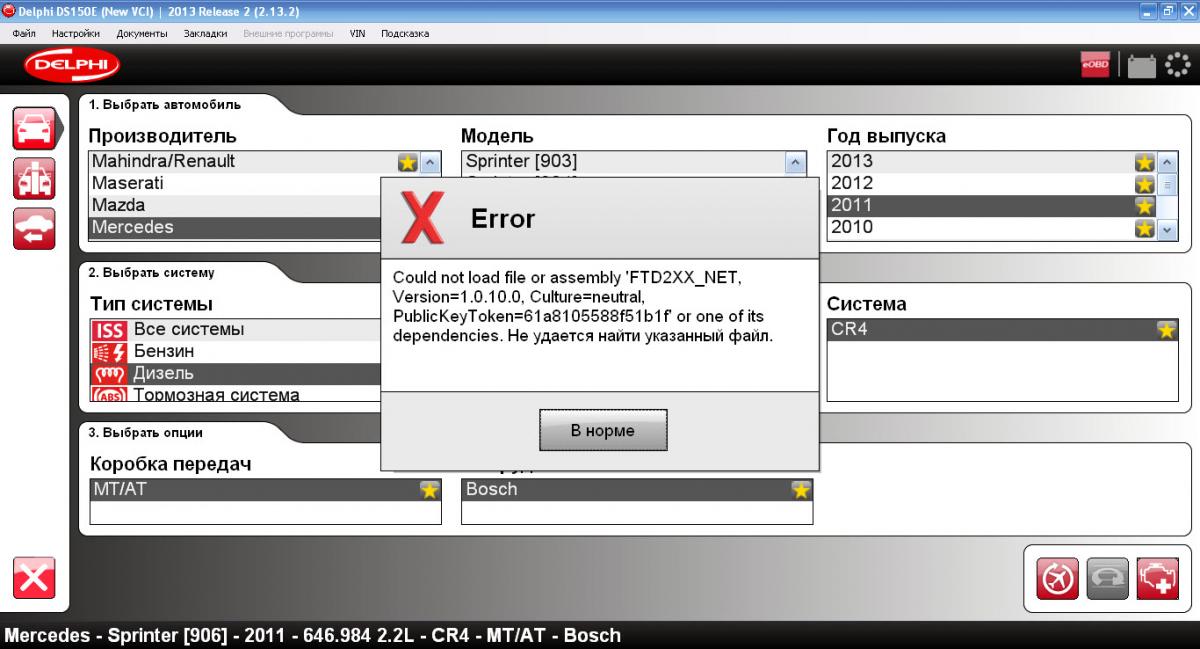Toggle favorite star for MT/AT gearbox
The image size is (1200, 649).
tap(429, 490)
